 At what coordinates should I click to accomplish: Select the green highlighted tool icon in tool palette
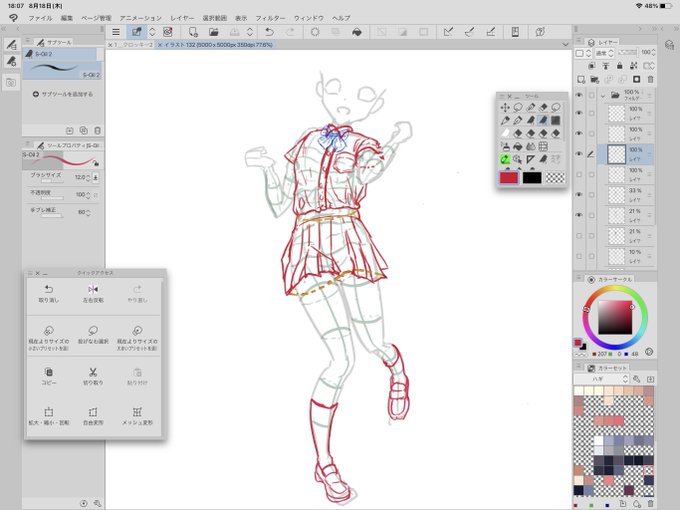point(505,159)
